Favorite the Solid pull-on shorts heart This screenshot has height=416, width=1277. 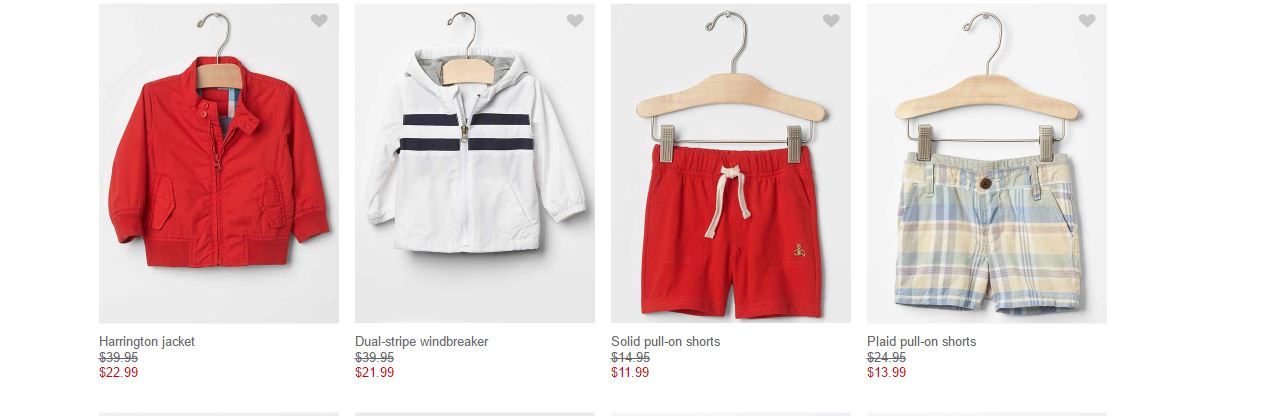831,21
